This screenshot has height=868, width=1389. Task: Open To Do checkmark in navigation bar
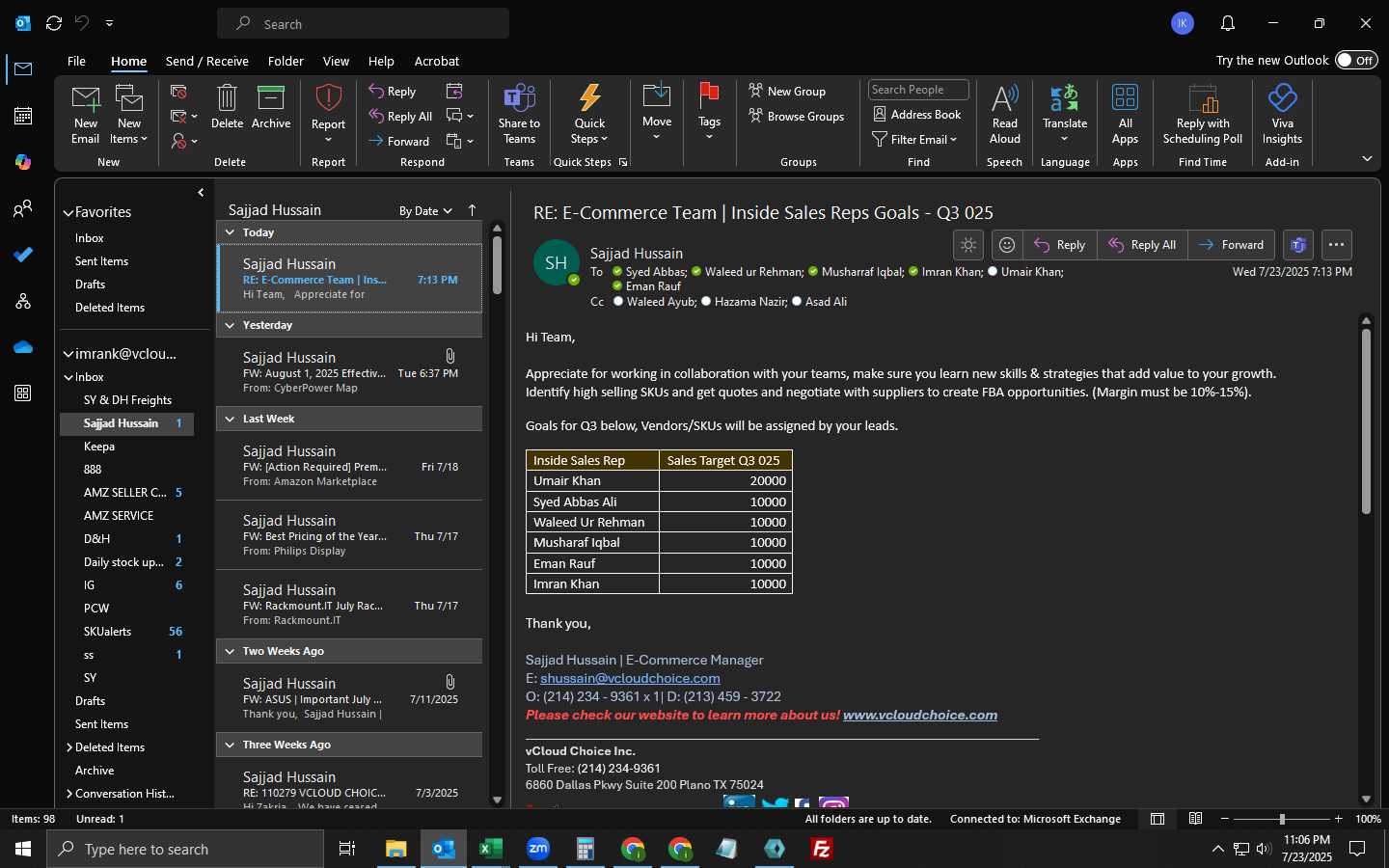(23, 255)
